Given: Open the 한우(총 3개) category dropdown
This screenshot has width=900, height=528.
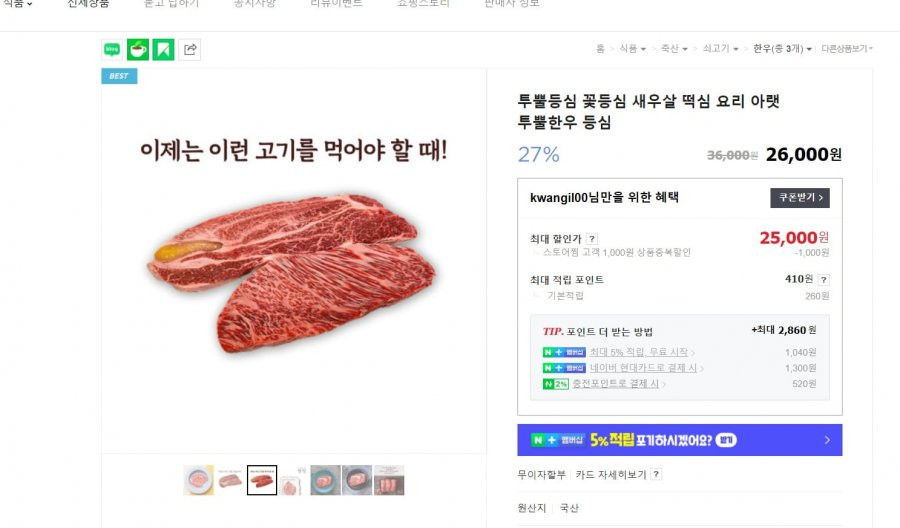Looking at the screenshot, I should [782, 49].
